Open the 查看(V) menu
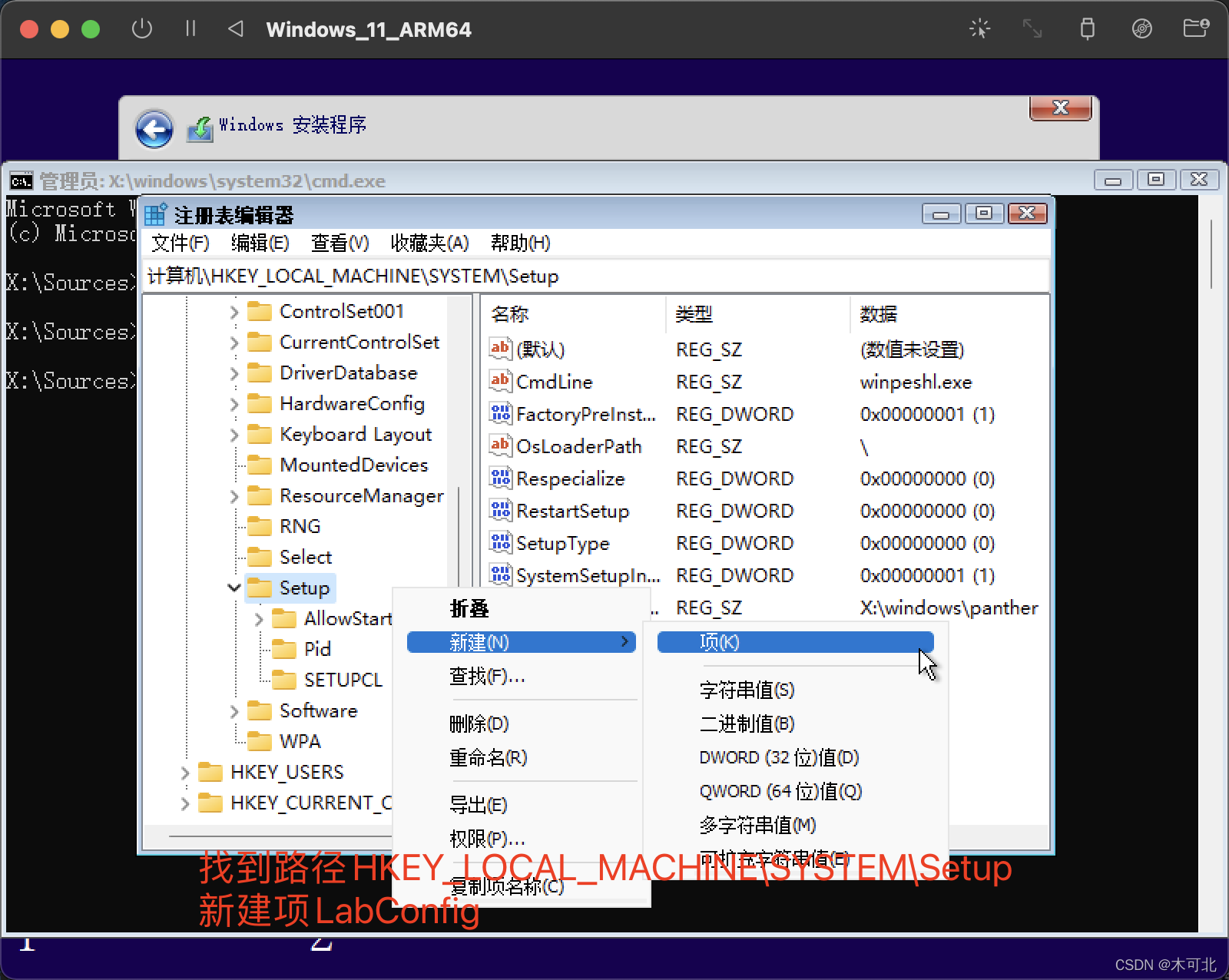 coord(340,243)
